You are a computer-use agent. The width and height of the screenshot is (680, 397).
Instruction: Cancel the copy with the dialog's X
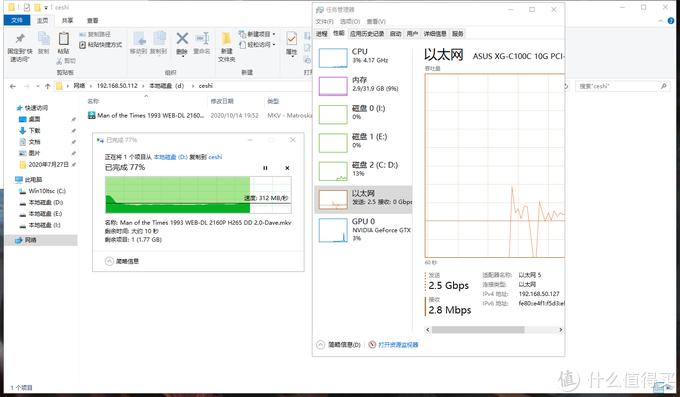coord(287,168)
